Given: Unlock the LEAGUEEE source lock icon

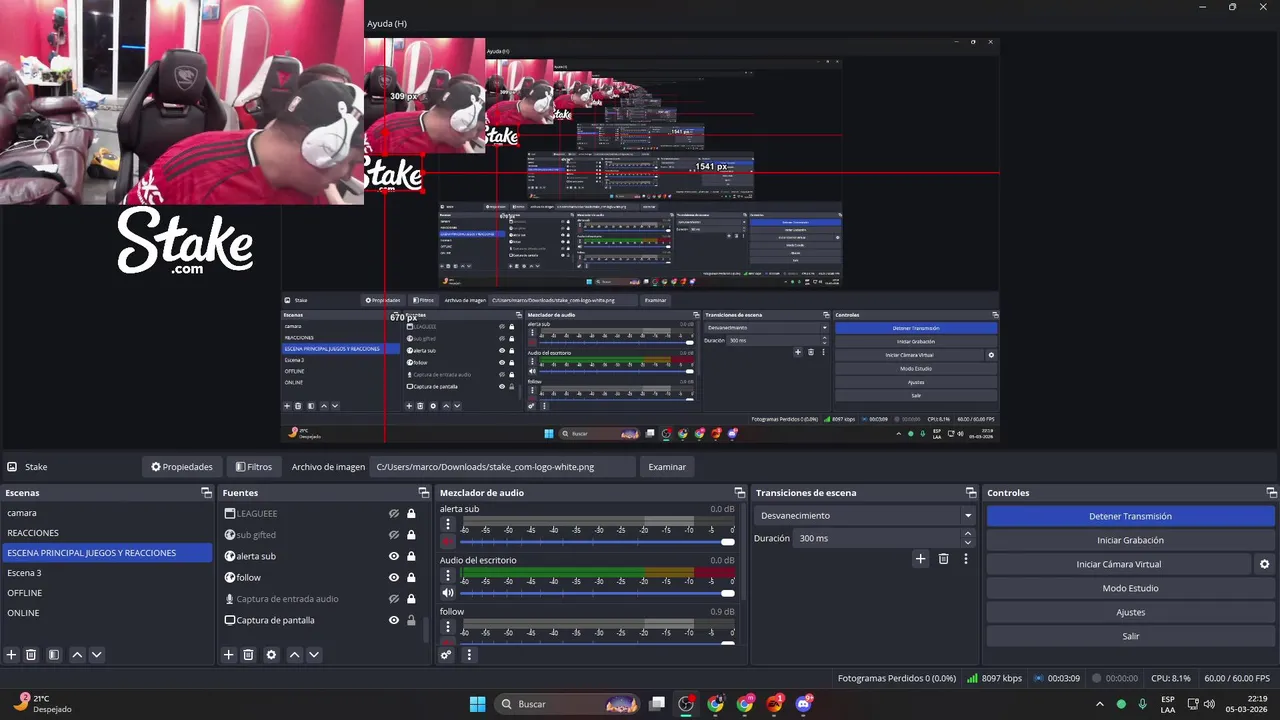Looking at the screenshot, I should (411, 513).
